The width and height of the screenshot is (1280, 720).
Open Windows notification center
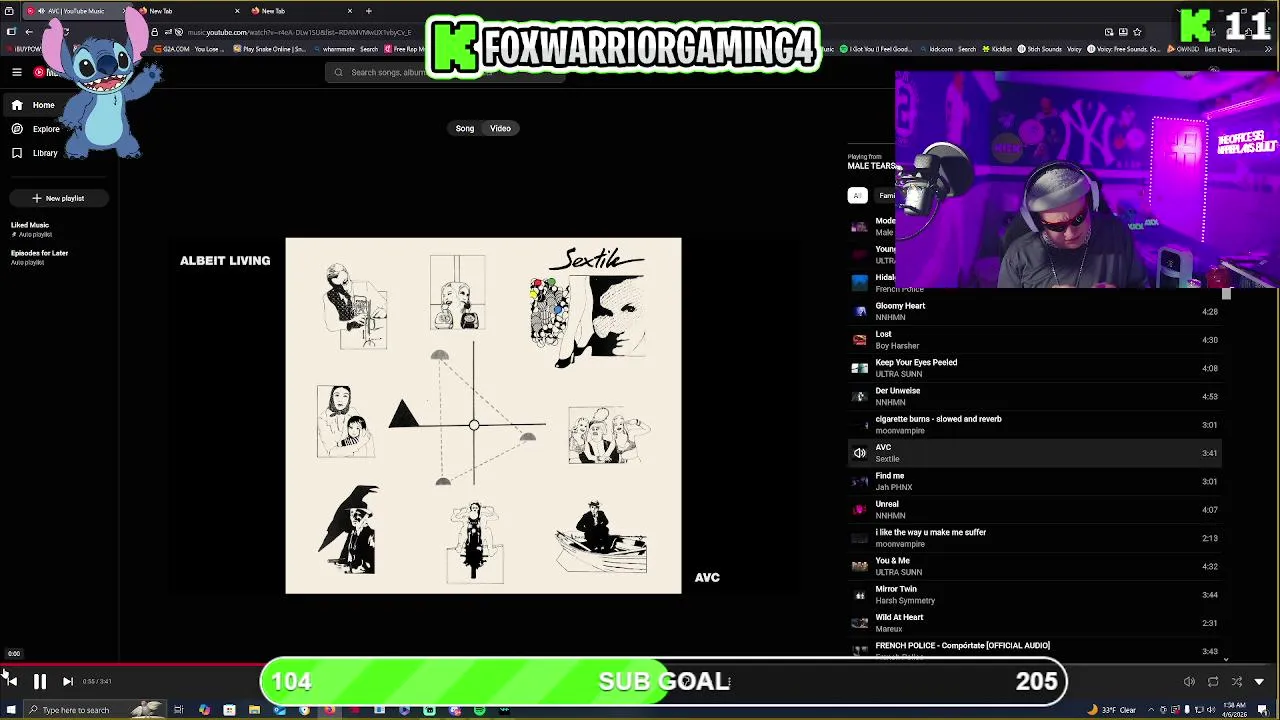tap(1263, 710)
